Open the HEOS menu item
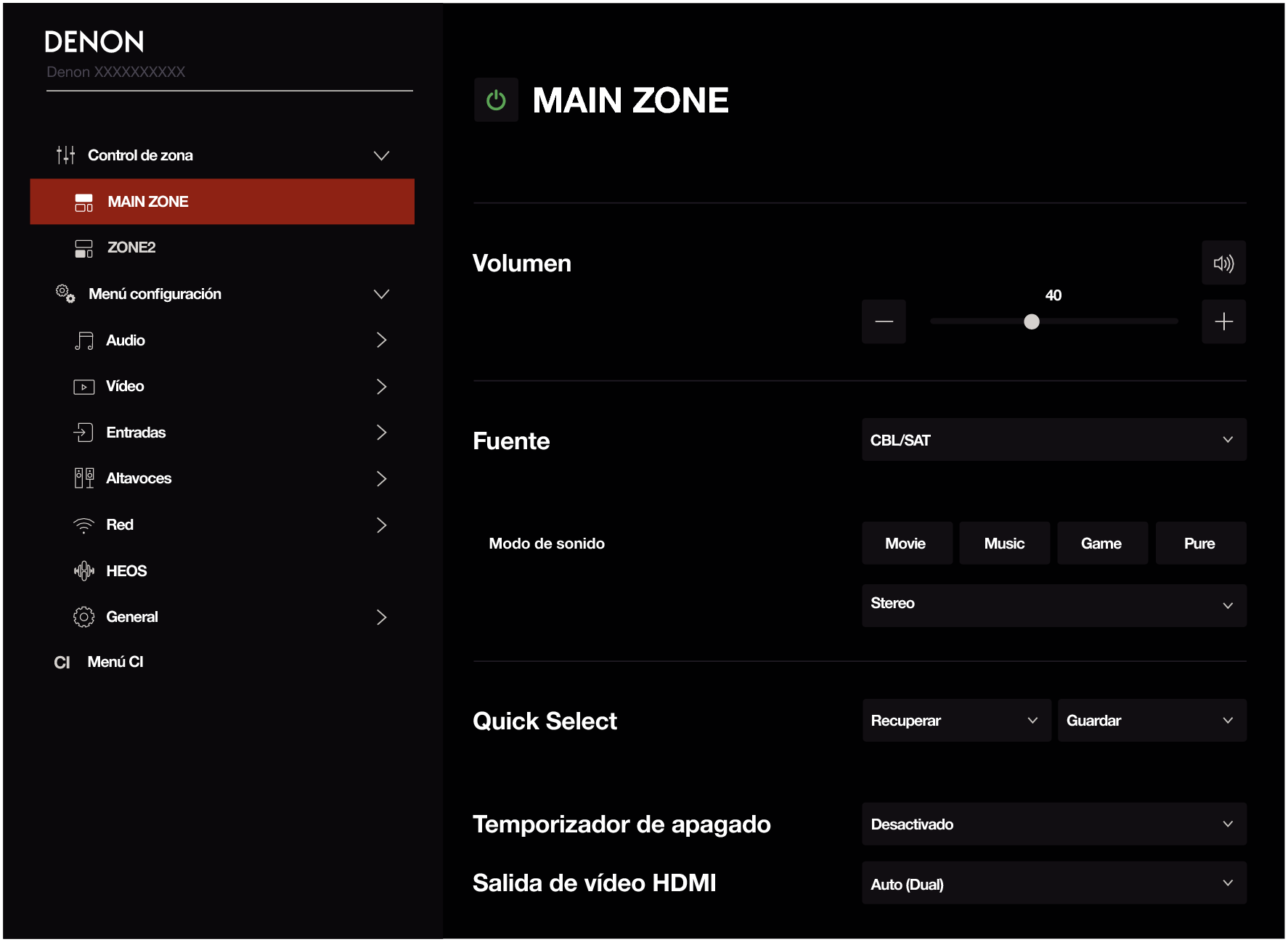Viewport: 1288px width, 942px height. click(222, 571)
